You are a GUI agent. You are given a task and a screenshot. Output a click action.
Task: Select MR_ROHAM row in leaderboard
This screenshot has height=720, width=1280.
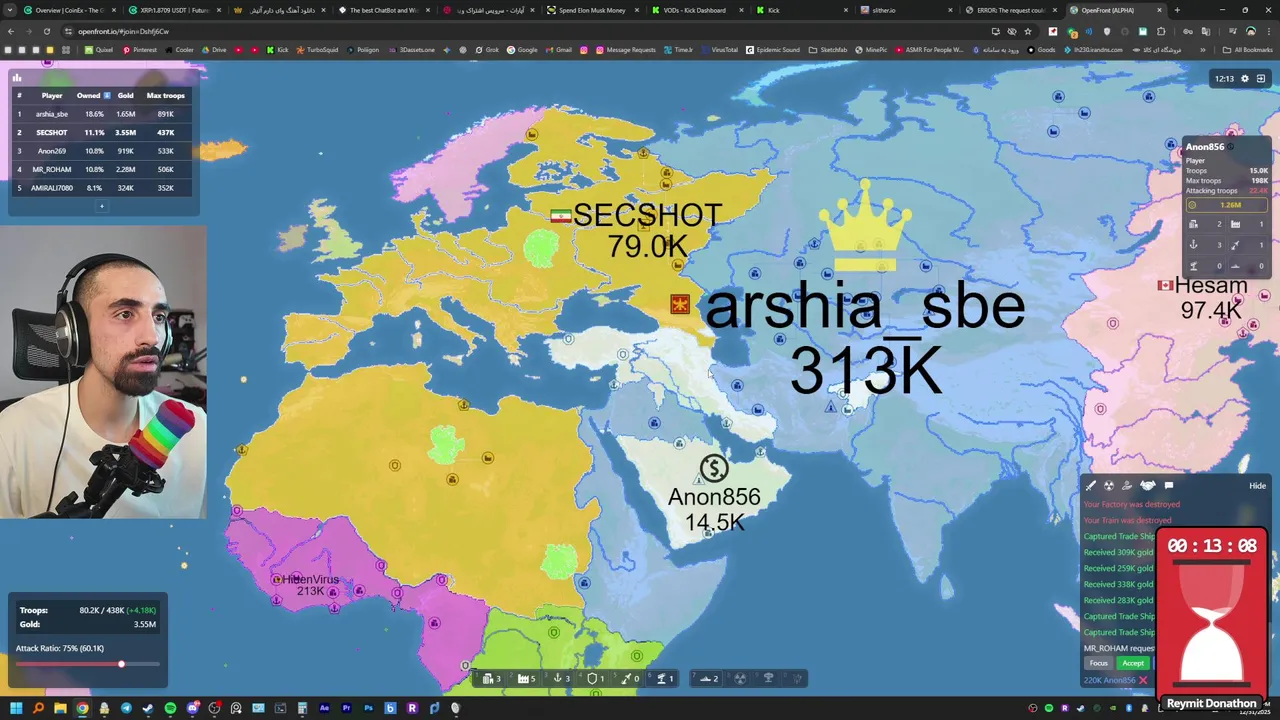click(101, 170)
